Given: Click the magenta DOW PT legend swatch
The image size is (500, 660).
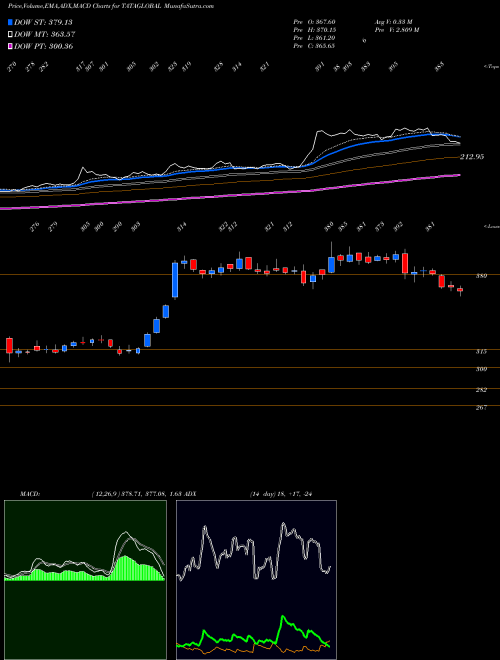Looking at the screenshot, I should pos(11,46).
